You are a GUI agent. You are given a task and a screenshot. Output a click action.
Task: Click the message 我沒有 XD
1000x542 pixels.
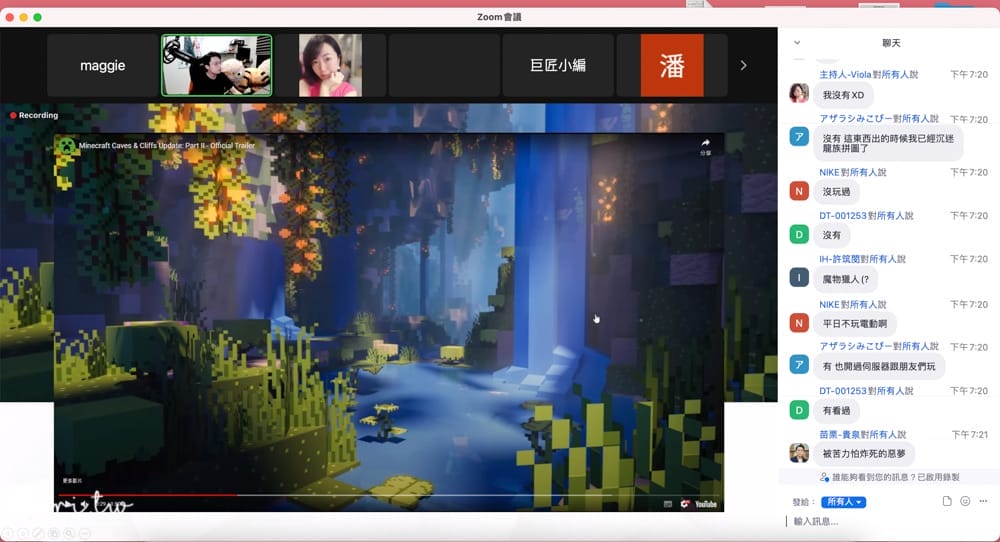(x=843, y=95)
